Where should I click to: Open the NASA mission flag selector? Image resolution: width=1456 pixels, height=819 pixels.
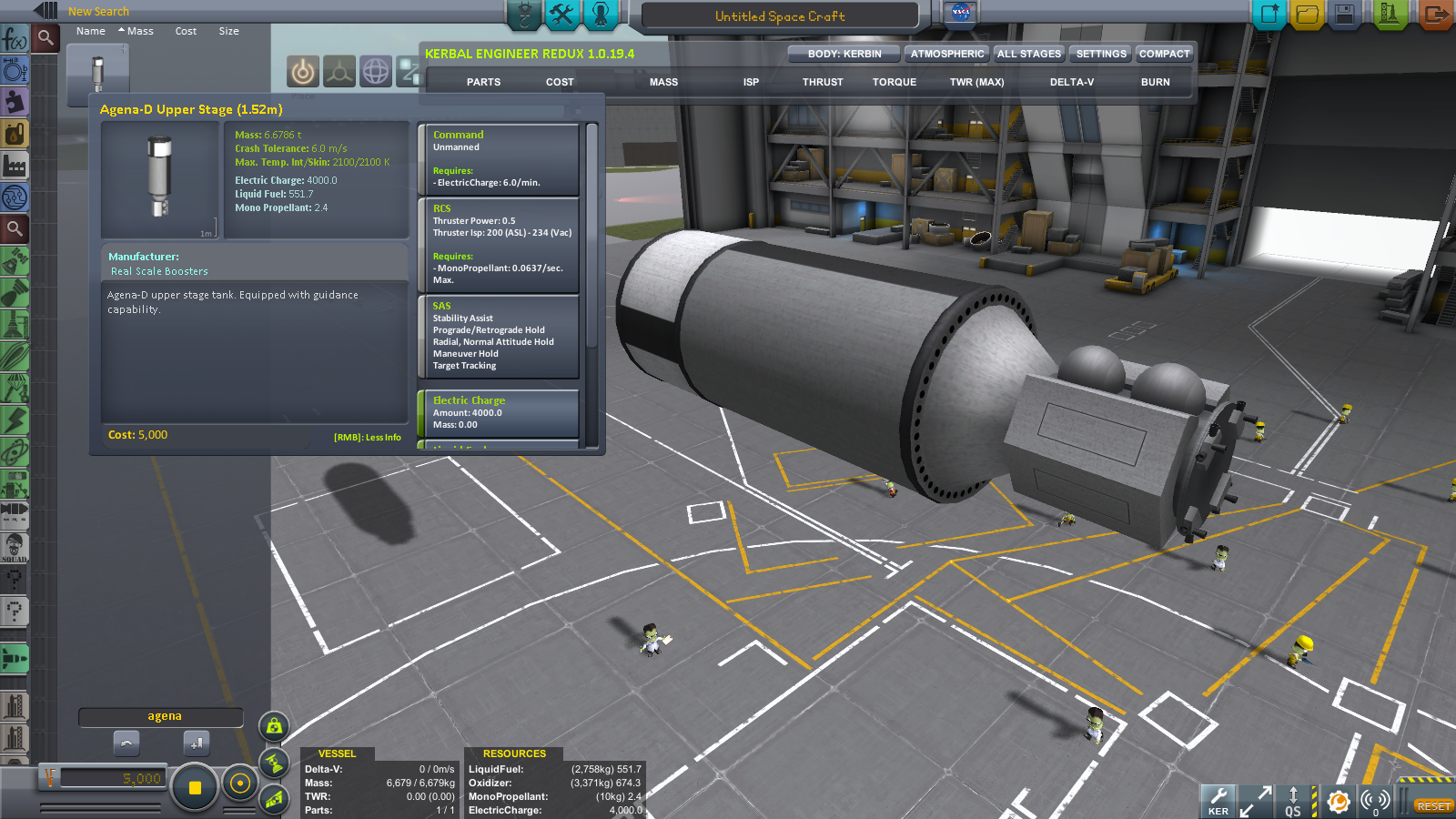960,13
